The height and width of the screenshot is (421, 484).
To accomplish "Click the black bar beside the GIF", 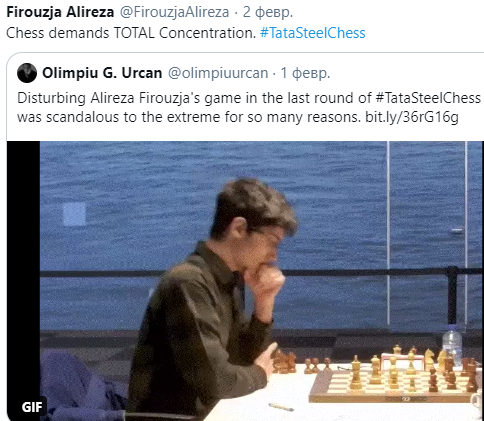I will (x=23, y=268).
